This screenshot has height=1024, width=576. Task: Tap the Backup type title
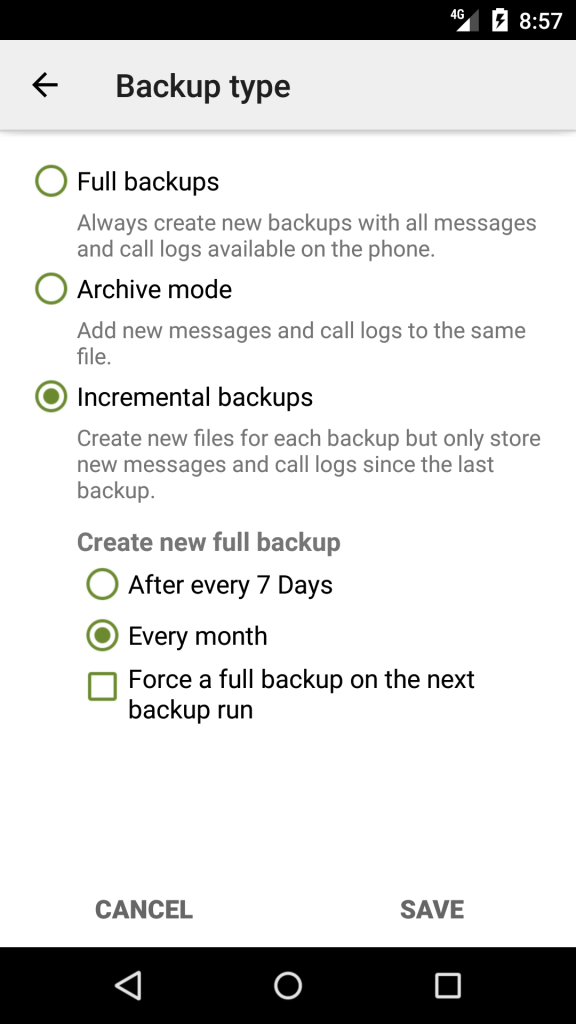pos(203,86)
